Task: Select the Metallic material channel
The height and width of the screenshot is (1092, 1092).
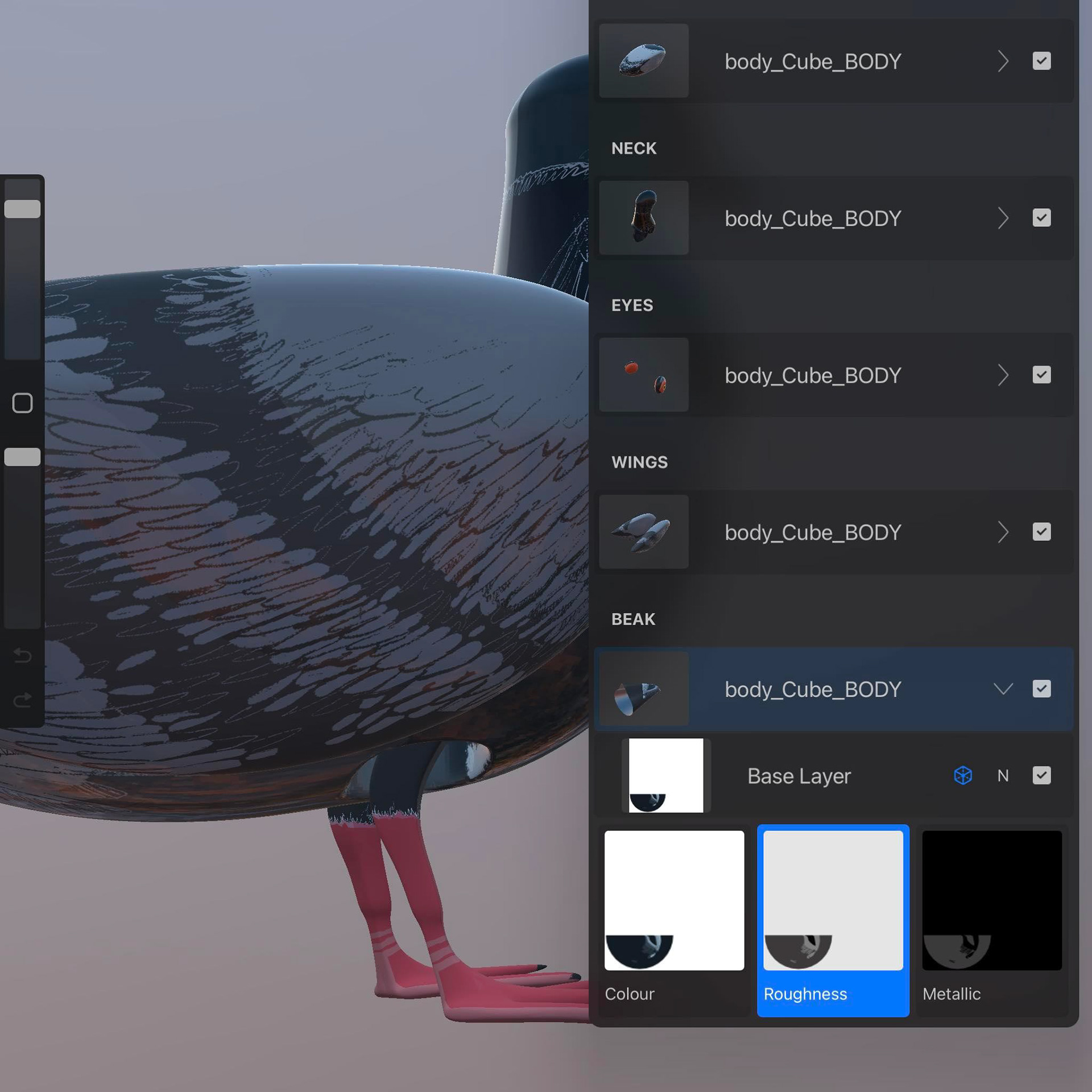Action: 992,920
